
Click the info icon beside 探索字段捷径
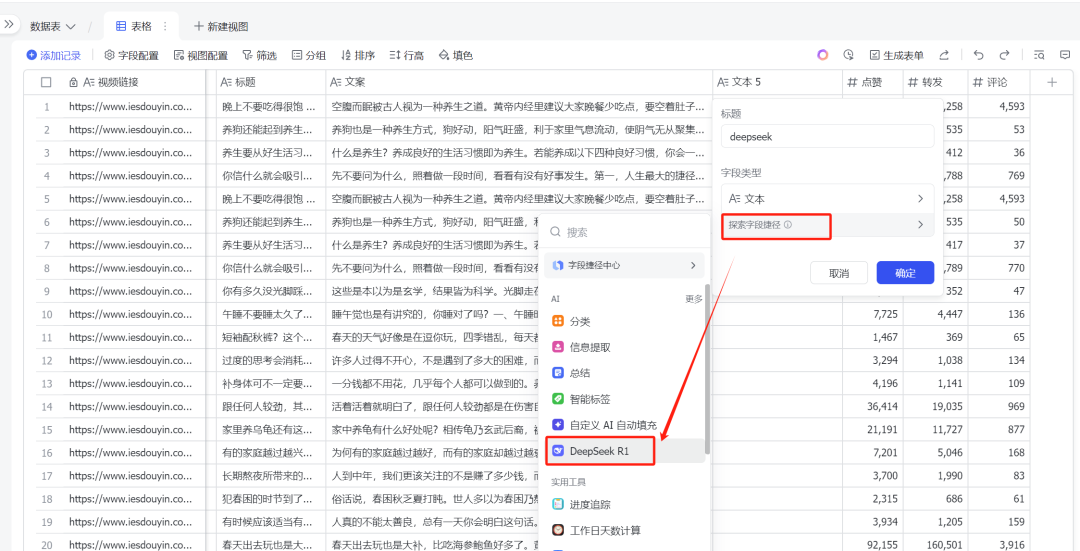coord(788,225)
